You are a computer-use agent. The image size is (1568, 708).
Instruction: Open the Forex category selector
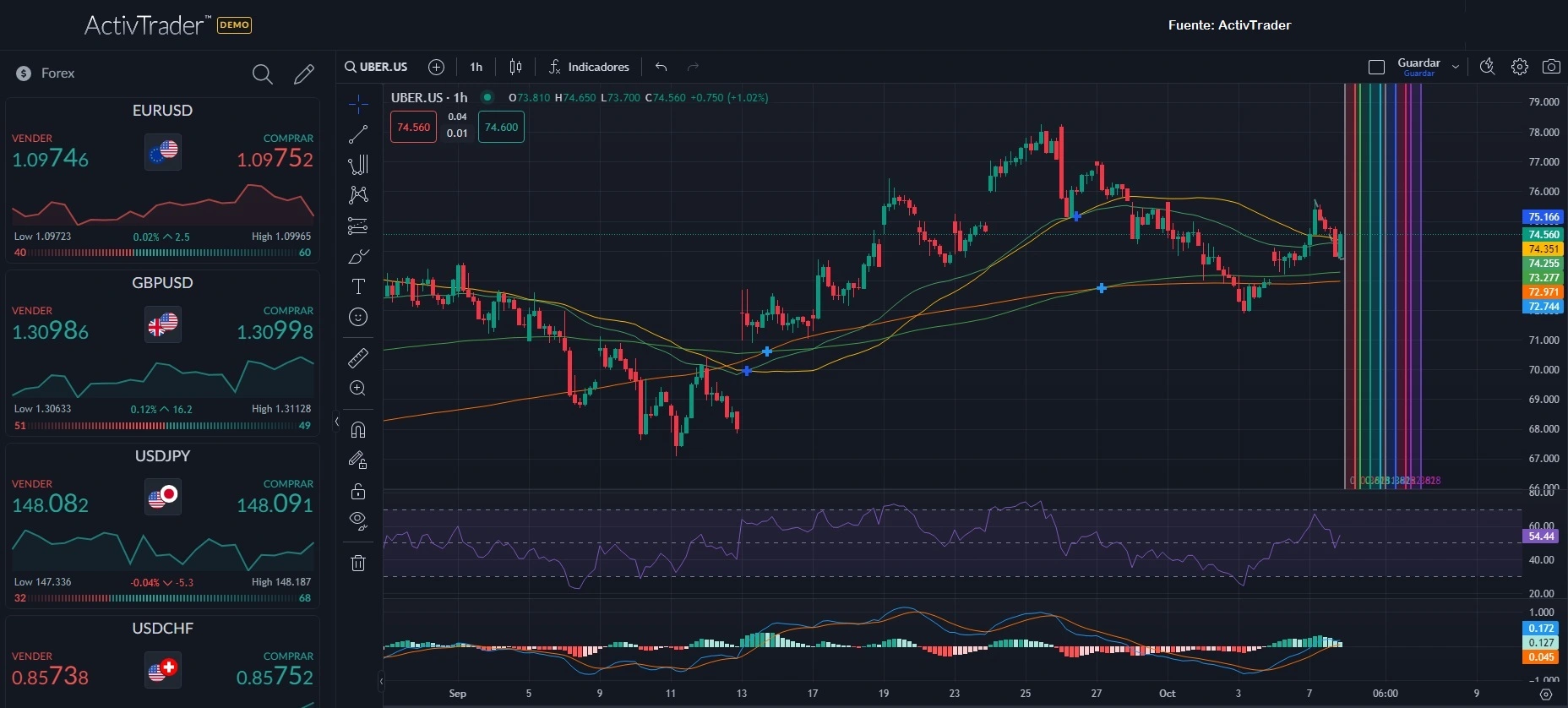tap(47, 74)
